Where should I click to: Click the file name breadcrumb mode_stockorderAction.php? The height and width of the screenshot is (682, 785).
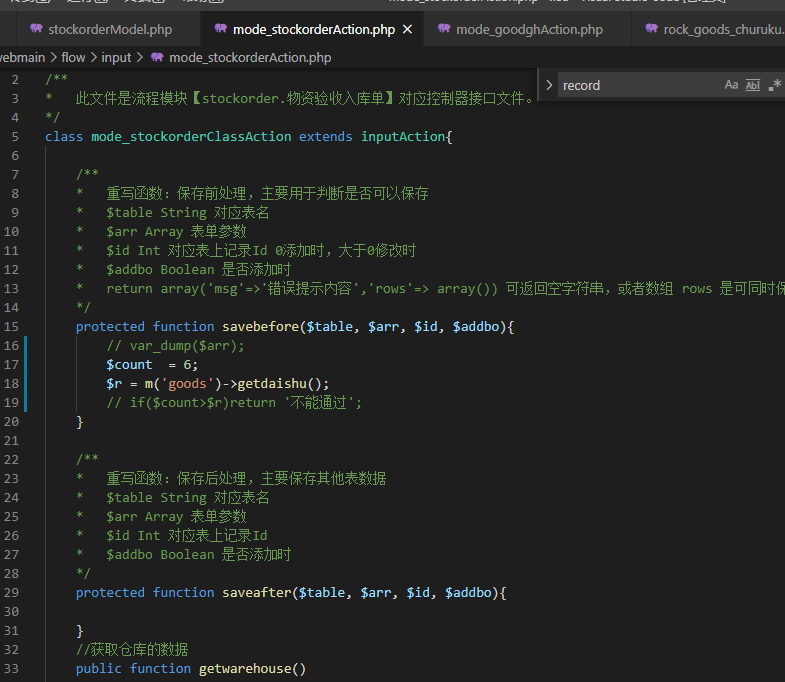pos(250,58)
